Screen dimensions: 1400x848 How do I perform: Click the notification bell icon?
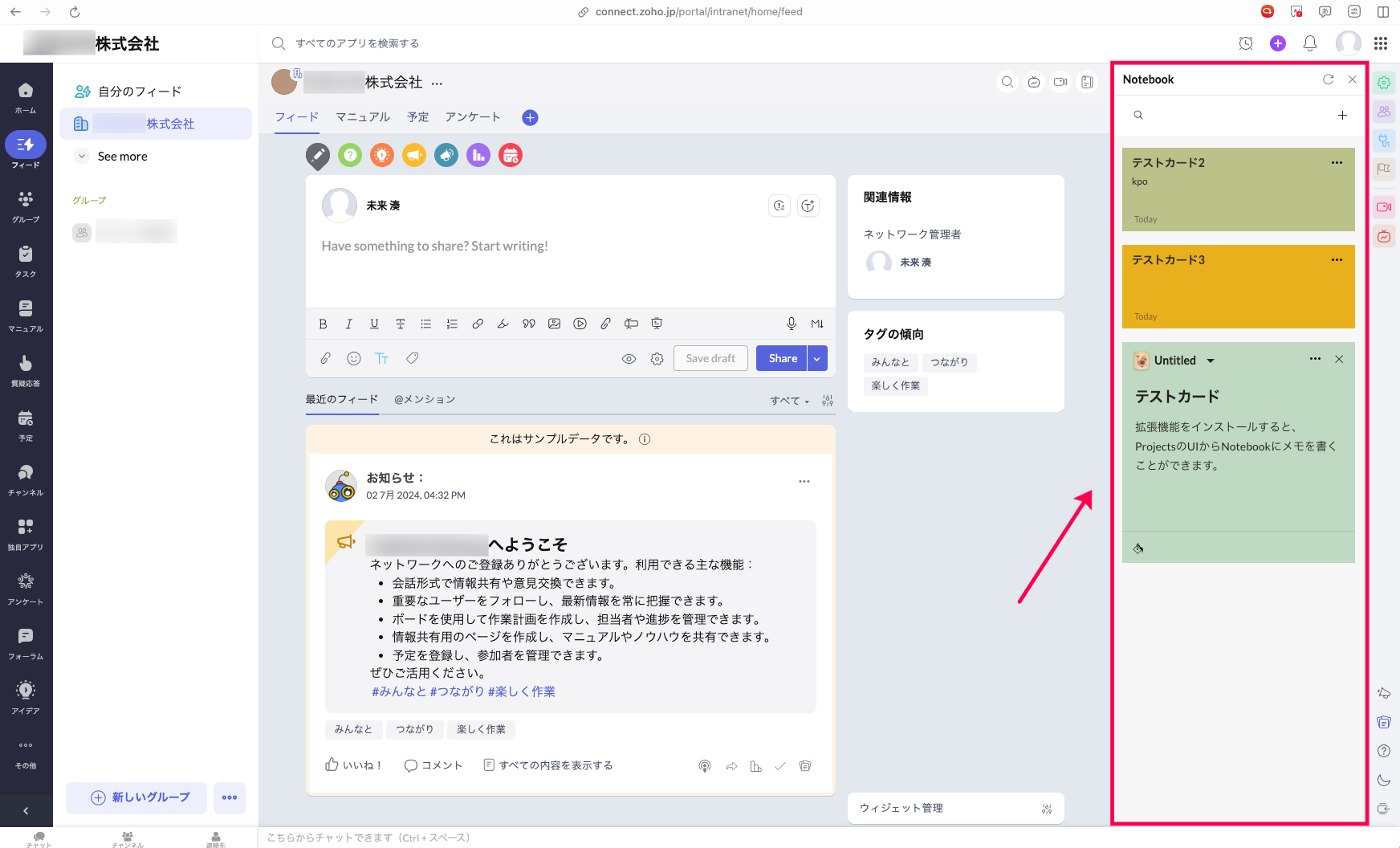1309,43
